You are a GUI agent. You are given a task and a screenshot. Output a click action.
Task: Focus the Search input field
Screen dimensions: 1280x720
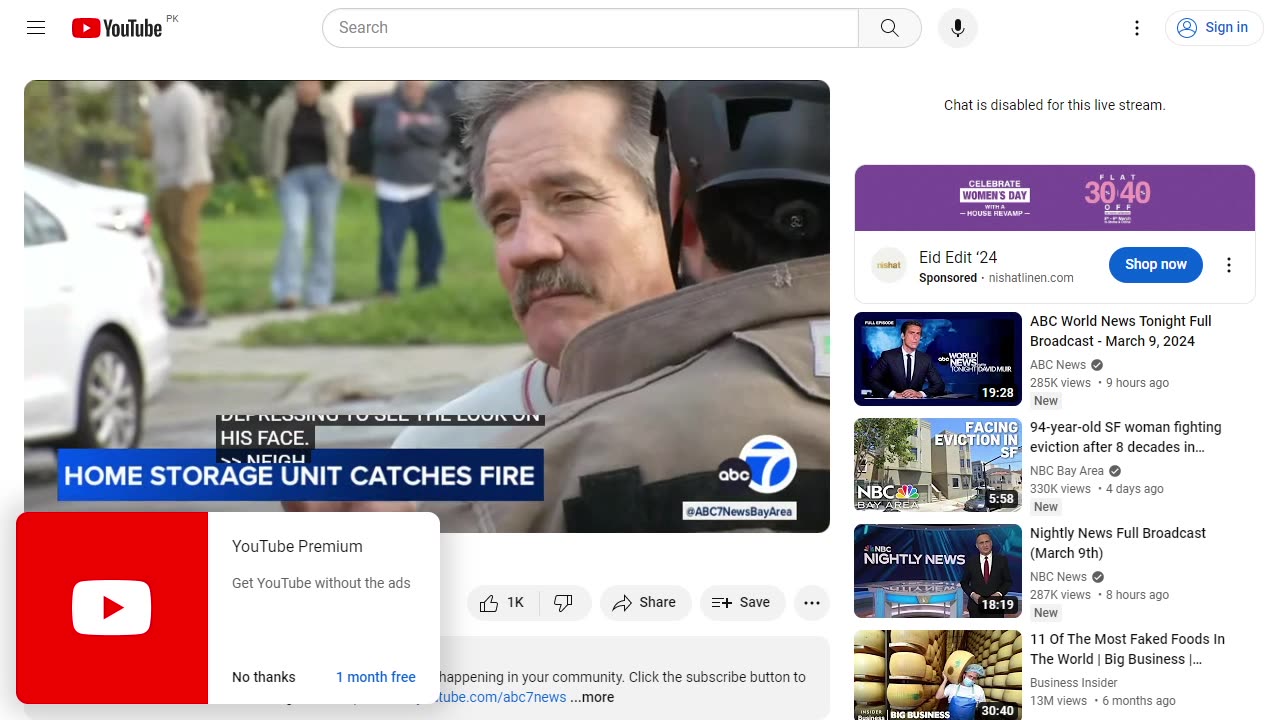[590, 28]
